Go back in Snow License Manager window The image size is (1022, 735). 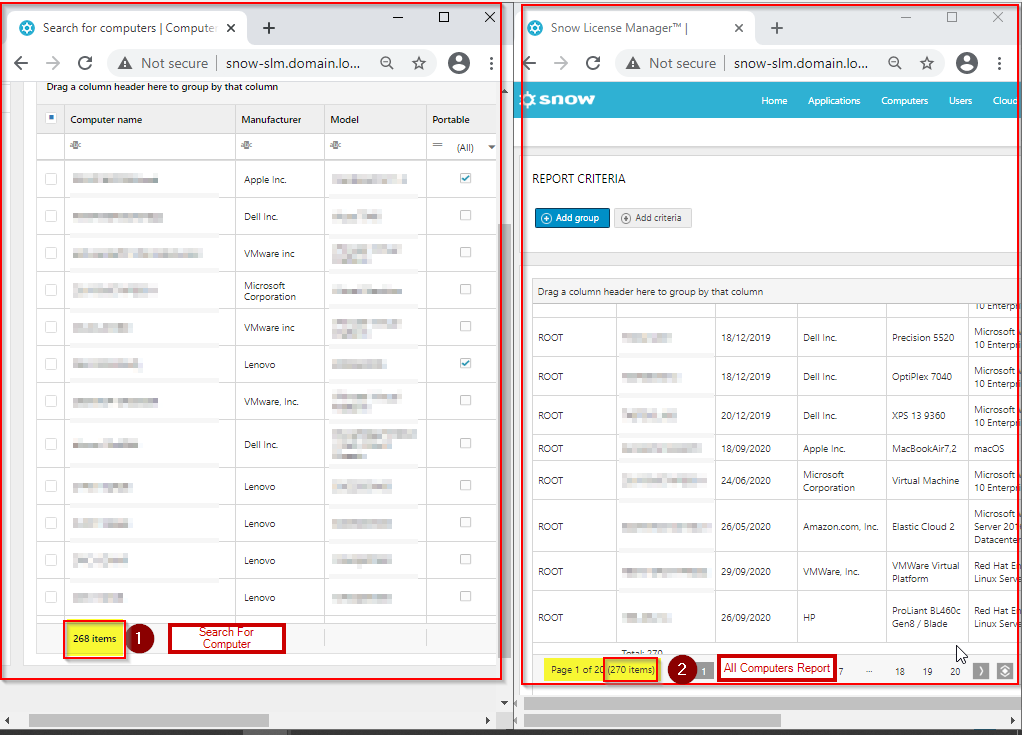point(529,63)
